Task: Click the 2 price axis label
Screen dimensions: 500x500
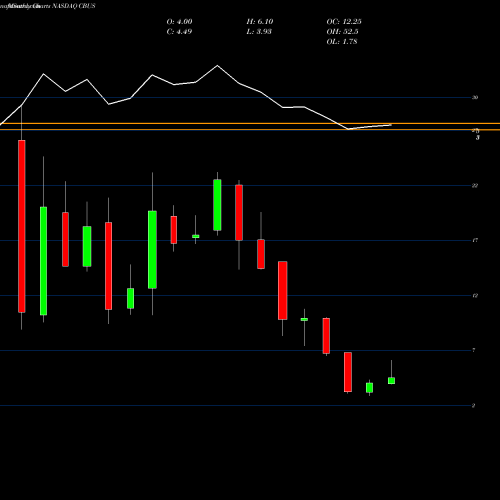Action: tap(474, 406)
